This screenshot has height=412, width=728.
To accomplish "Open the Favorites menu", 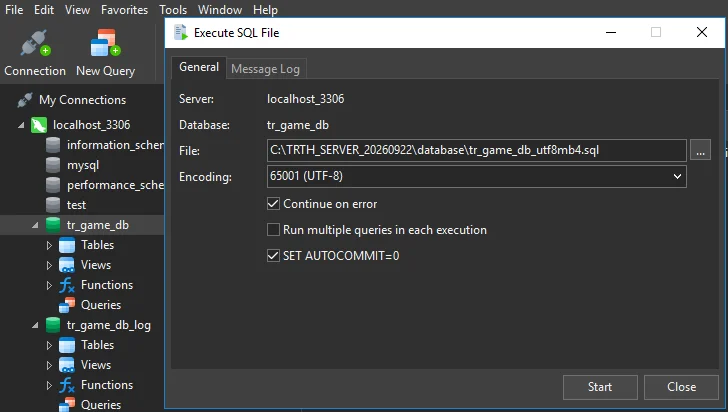I will tap(124, 10).
